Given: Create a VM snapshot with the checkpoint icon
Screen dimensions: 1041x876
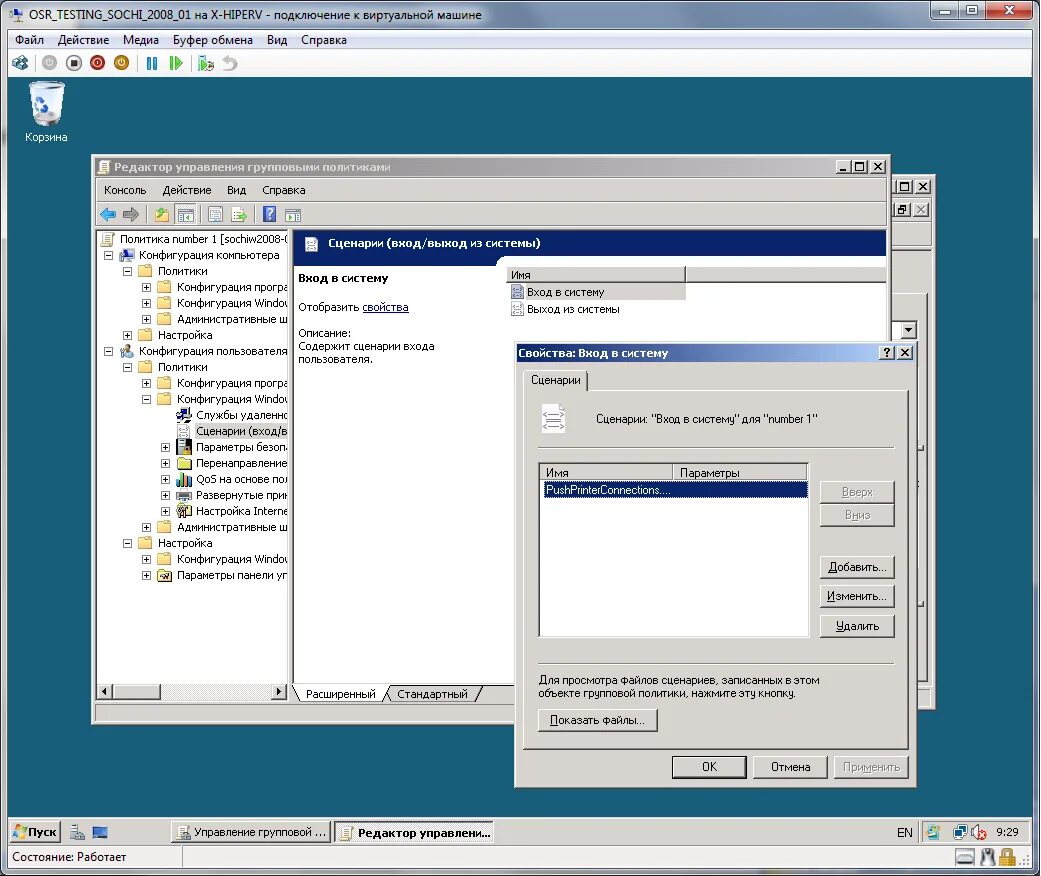Looking at the screenshot, I should coord(206,63).
